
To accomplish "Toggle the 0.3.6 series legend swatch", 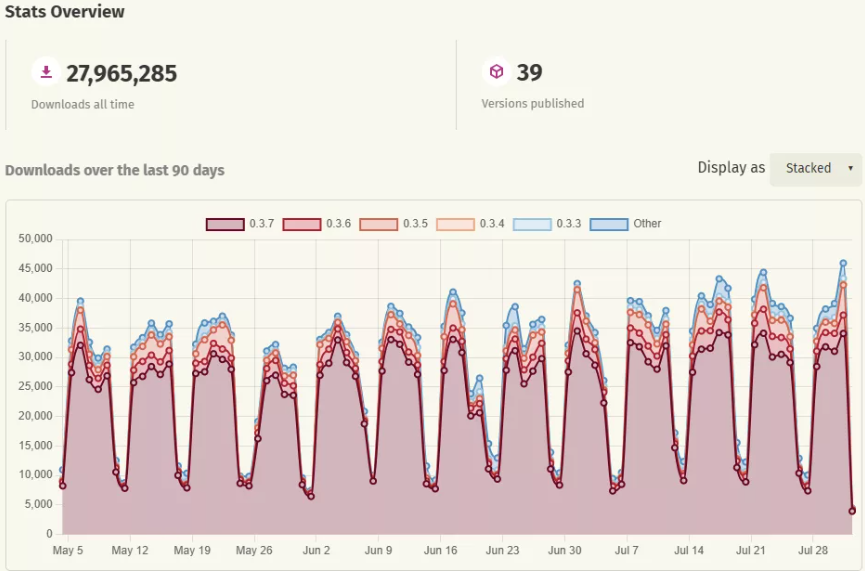I will (302, 224).
